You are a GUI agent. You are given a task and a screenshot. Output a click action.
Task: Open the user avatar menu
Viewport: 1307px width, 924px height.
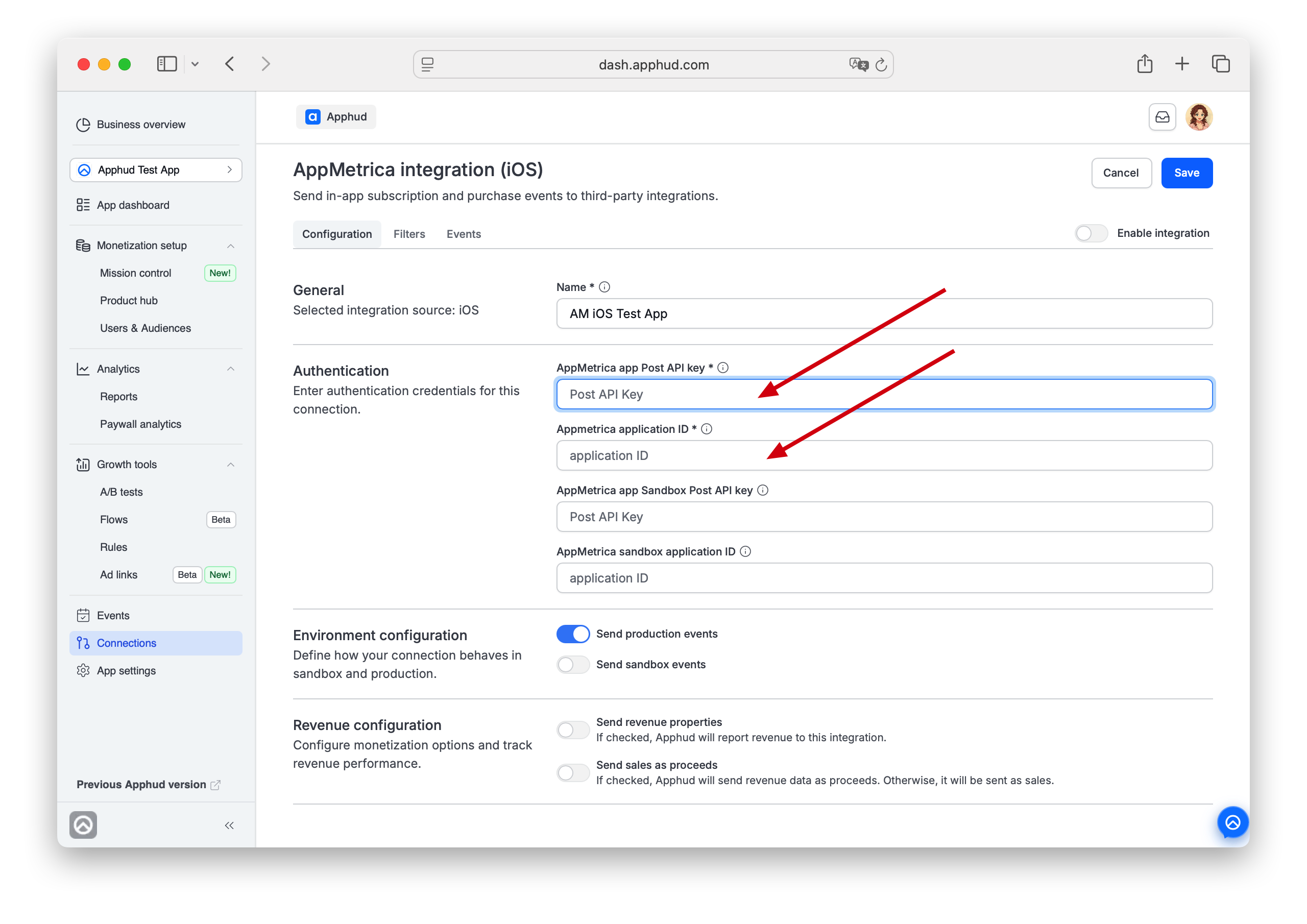(1199, 117)
